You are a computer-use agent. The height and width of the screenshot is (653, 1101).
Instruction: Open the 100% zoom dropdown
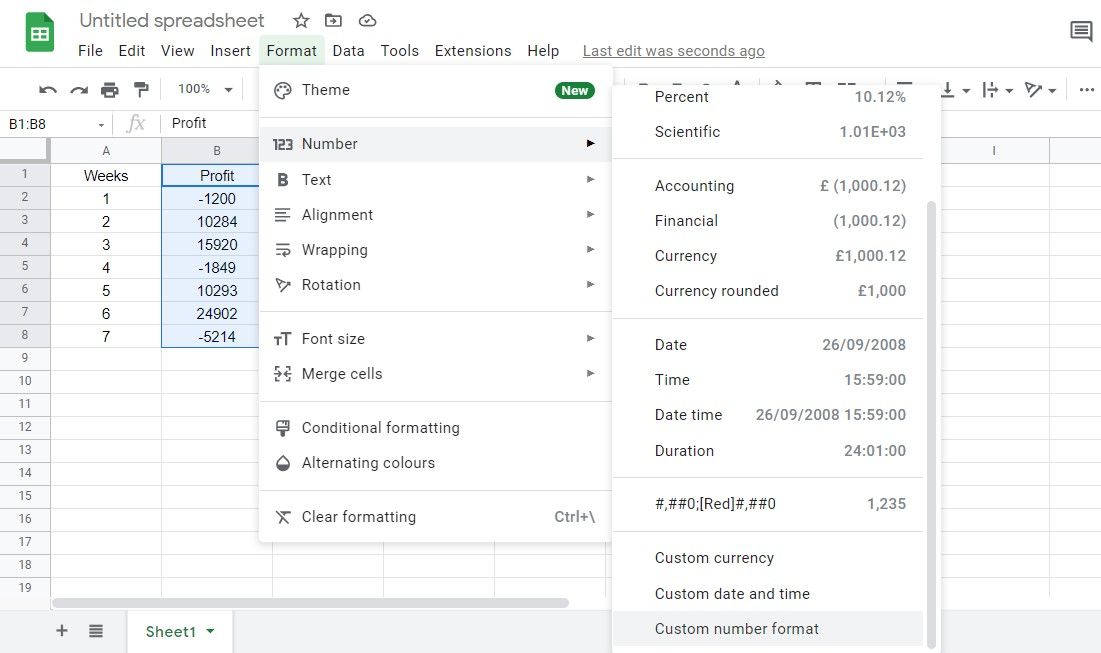pos(203,90)
